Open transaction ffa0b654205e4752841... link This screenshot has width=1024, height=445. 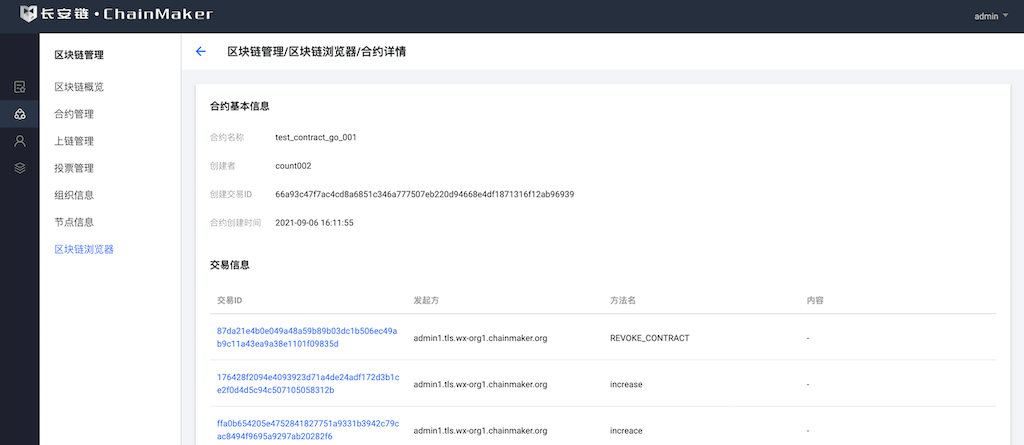(307, 429)
